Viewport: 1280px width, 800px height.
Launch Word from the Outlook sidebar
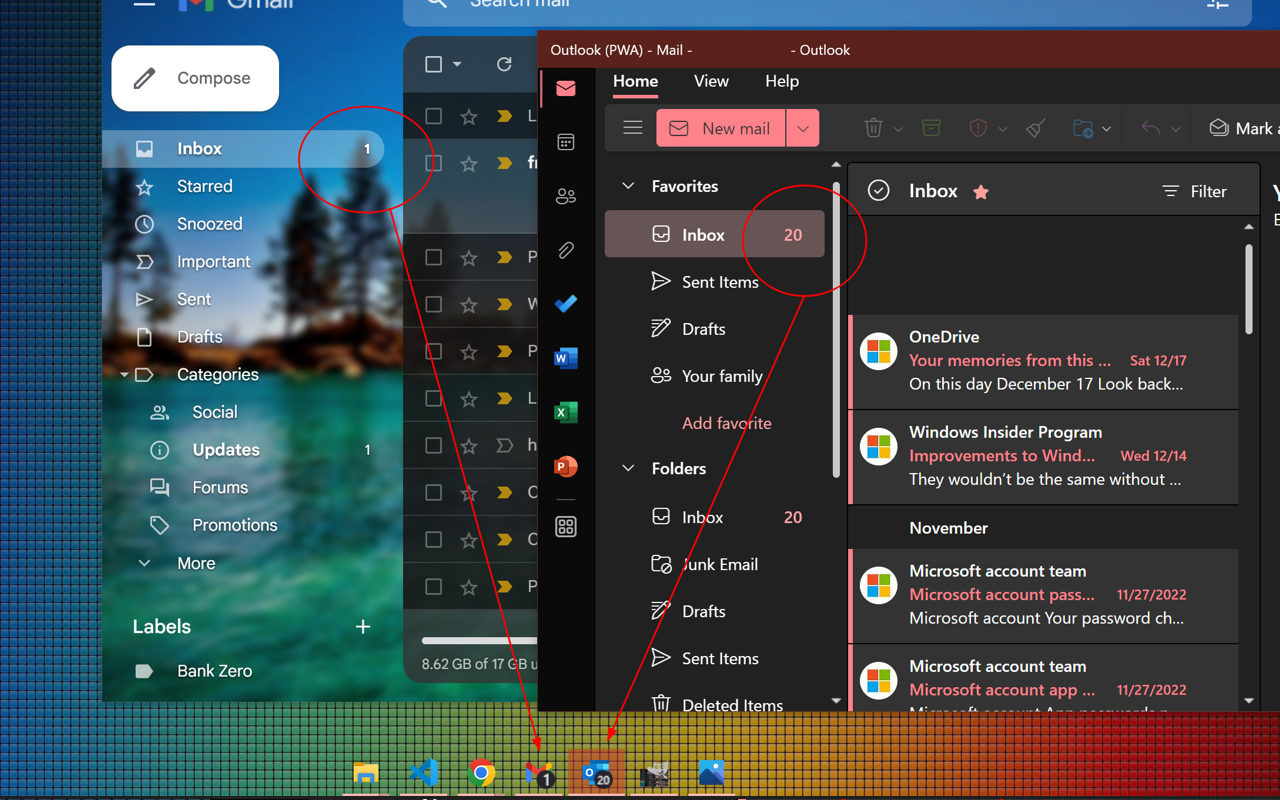click(566, 358)
